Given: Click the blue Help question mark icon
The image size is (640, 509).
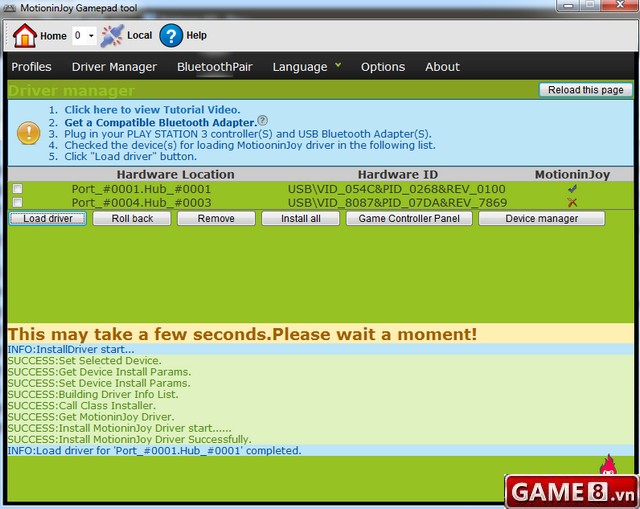Looking at the screenshot, I should pyautogui.click(x=171, y=36).
